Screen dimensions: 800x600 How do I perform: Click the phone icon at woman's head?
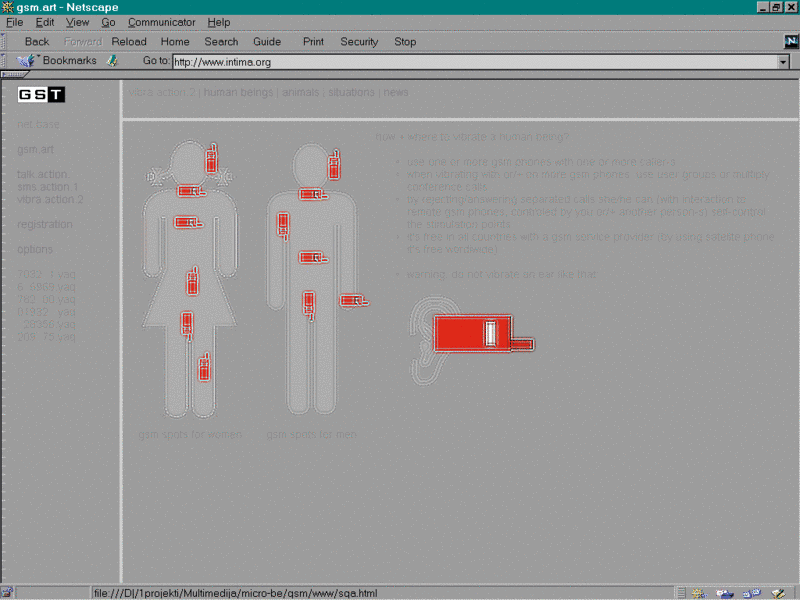(x=211, y=158)
